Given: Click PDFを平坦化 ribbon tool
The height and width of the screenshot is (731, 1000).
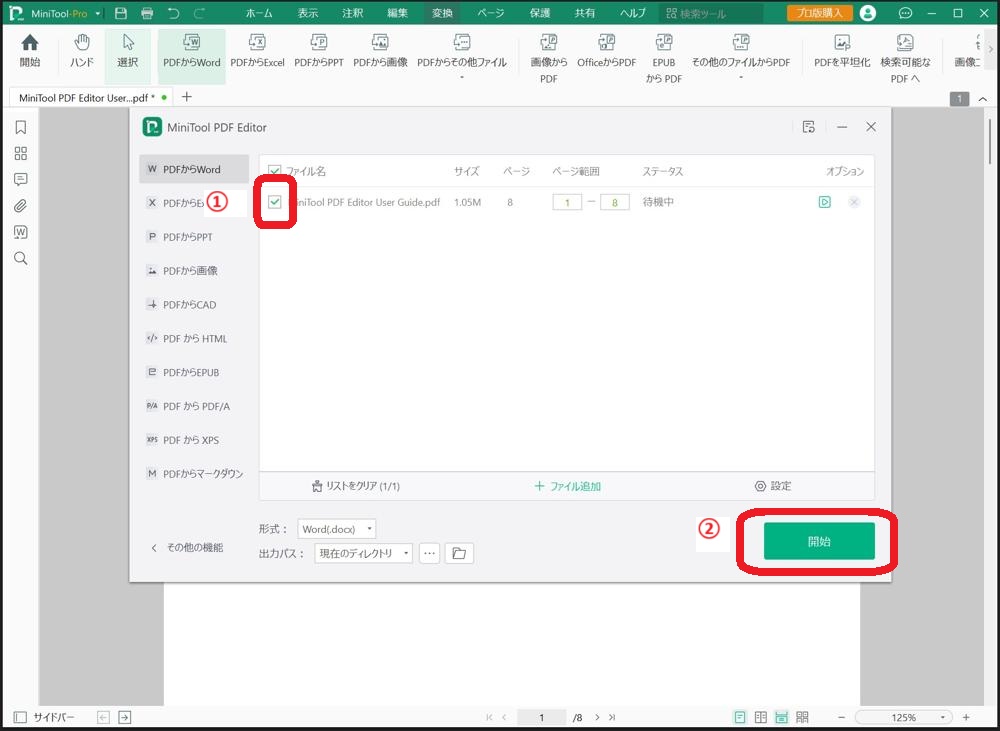Looking at the screenshot, I should (x=842, y=52).
